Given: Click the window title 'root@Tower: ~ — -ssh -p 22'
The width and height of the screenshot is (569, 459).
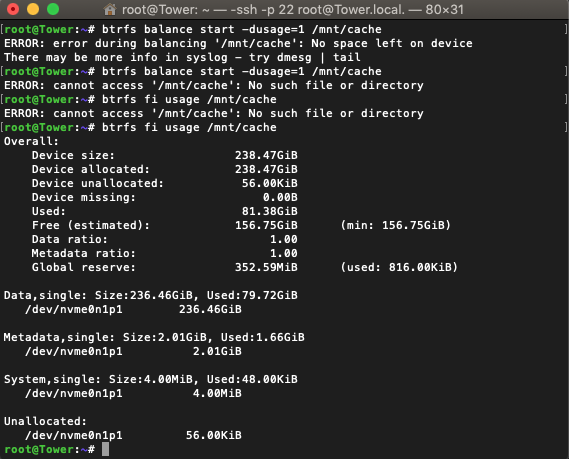Looking at the screenshot, I should (x=208, y=9).
